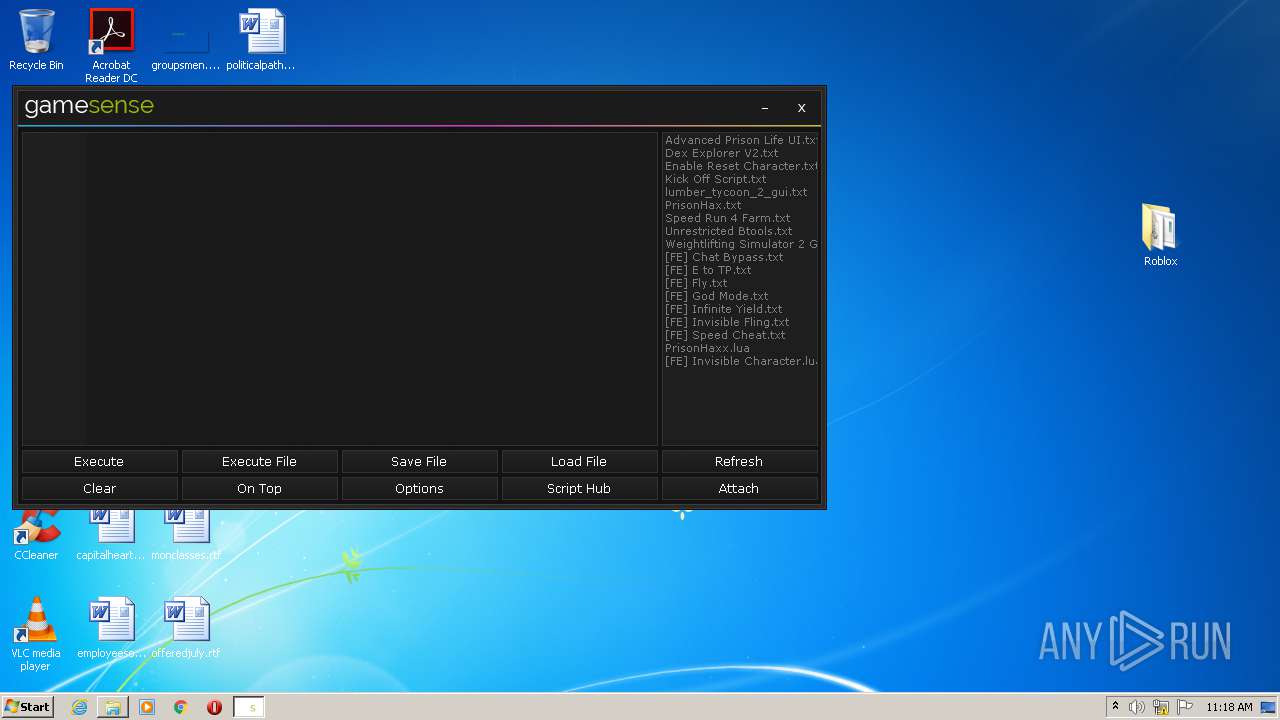Screen dimensions: 1280x720
Task: Select [FE] Fly.txt script
Action: click(x=696, y=283)
